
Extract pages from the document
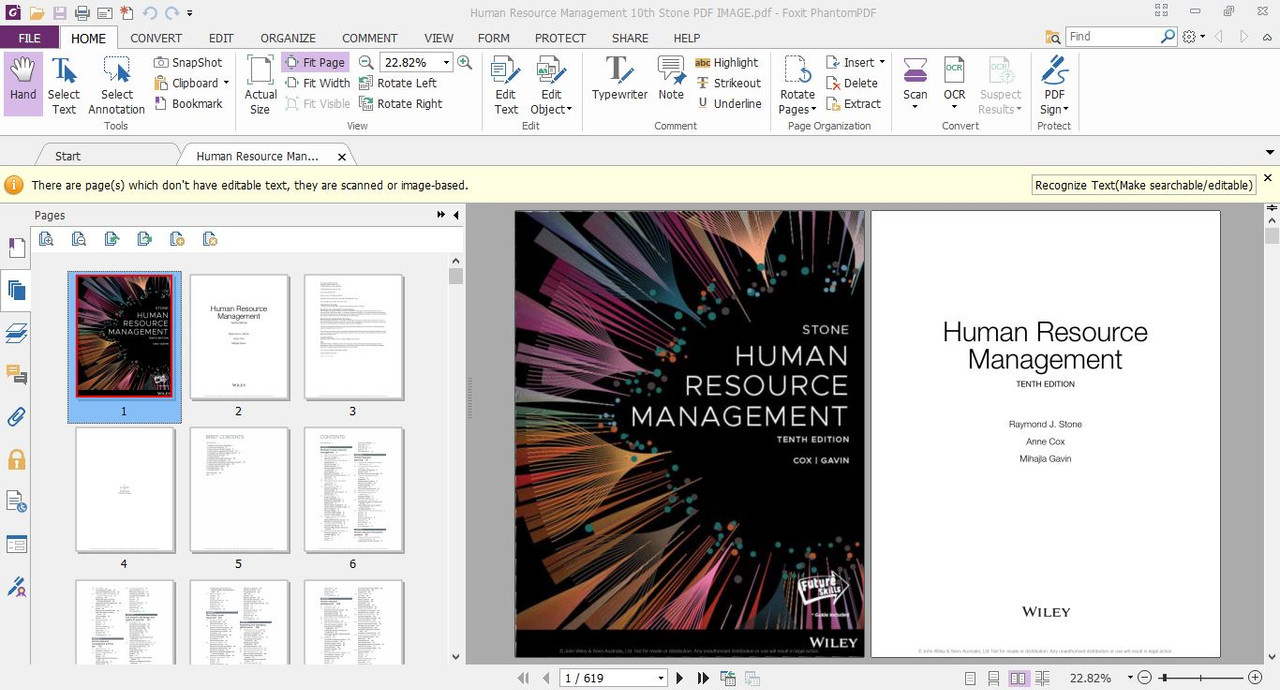pyautogui.click(x=853, y=104)
